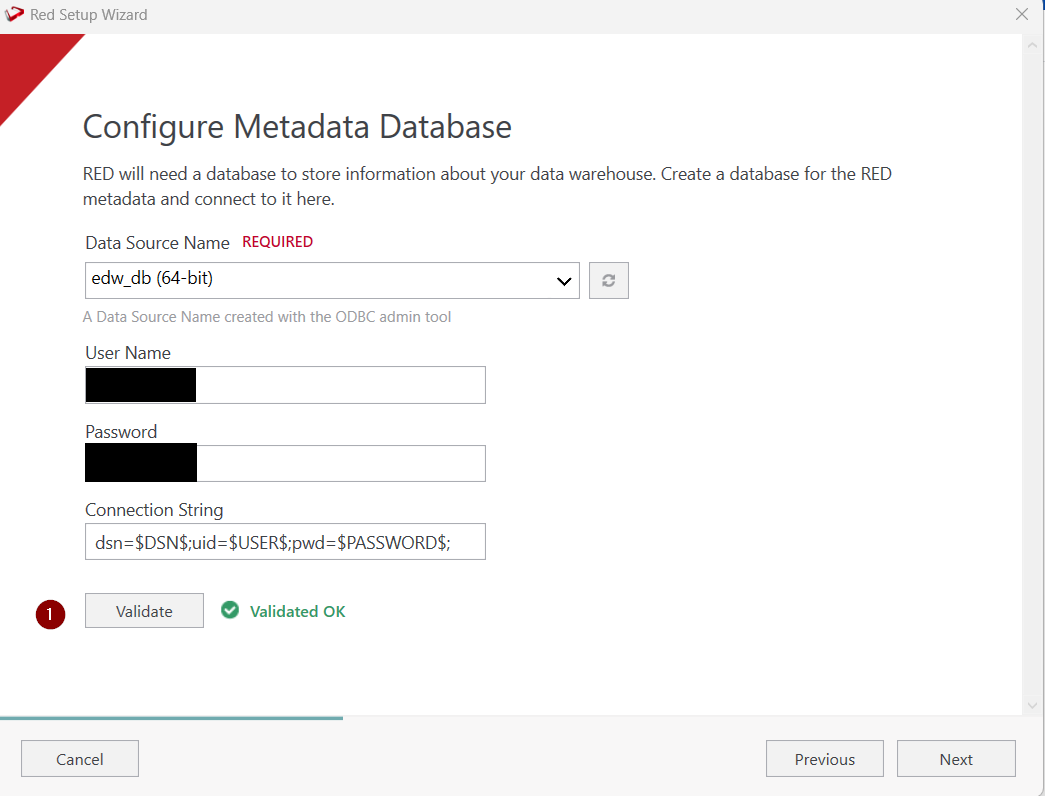
Task: Return to the Previous wizard page
Action: (824, 759)
